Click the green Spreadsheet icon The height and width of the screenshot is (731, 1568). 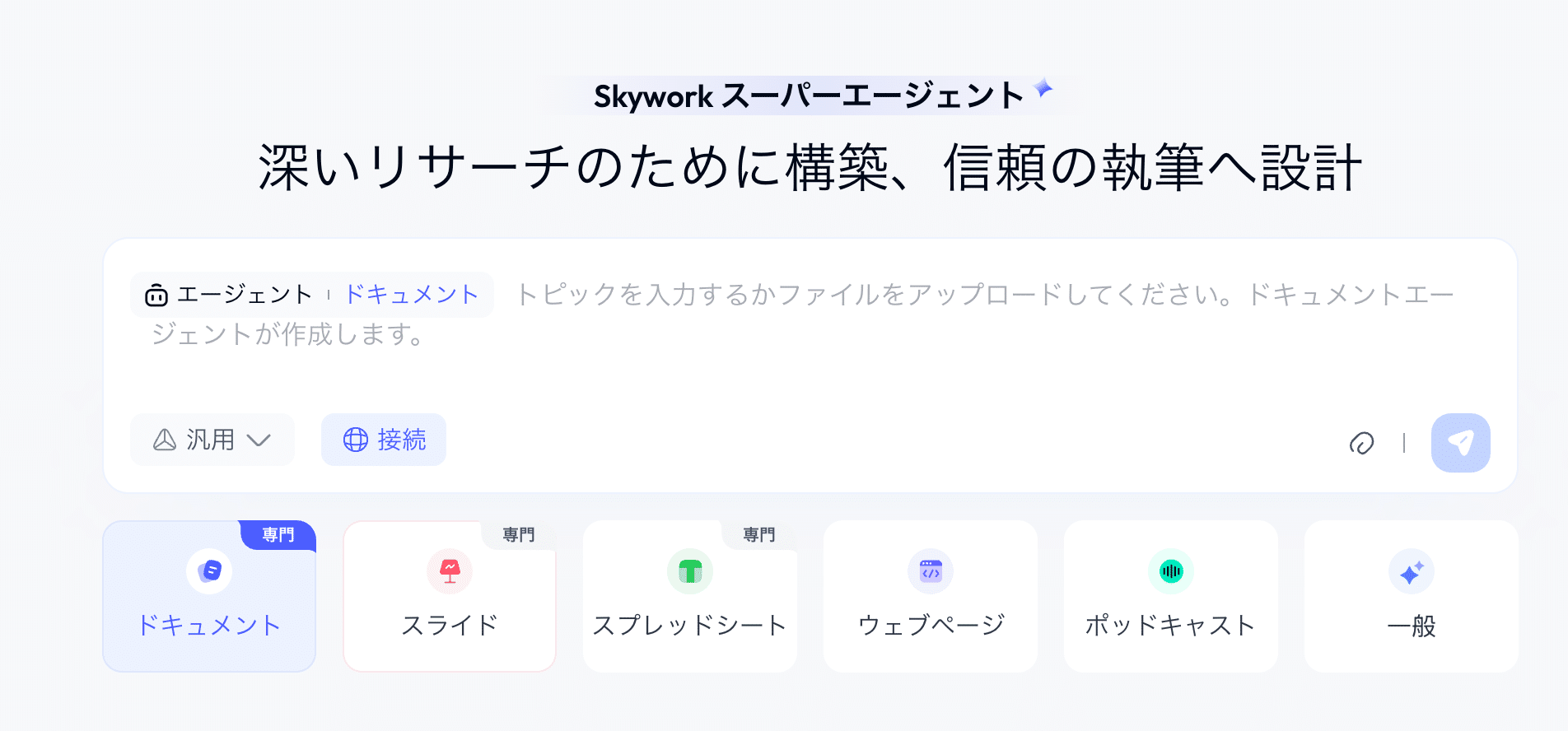click(x=690, y=570)
